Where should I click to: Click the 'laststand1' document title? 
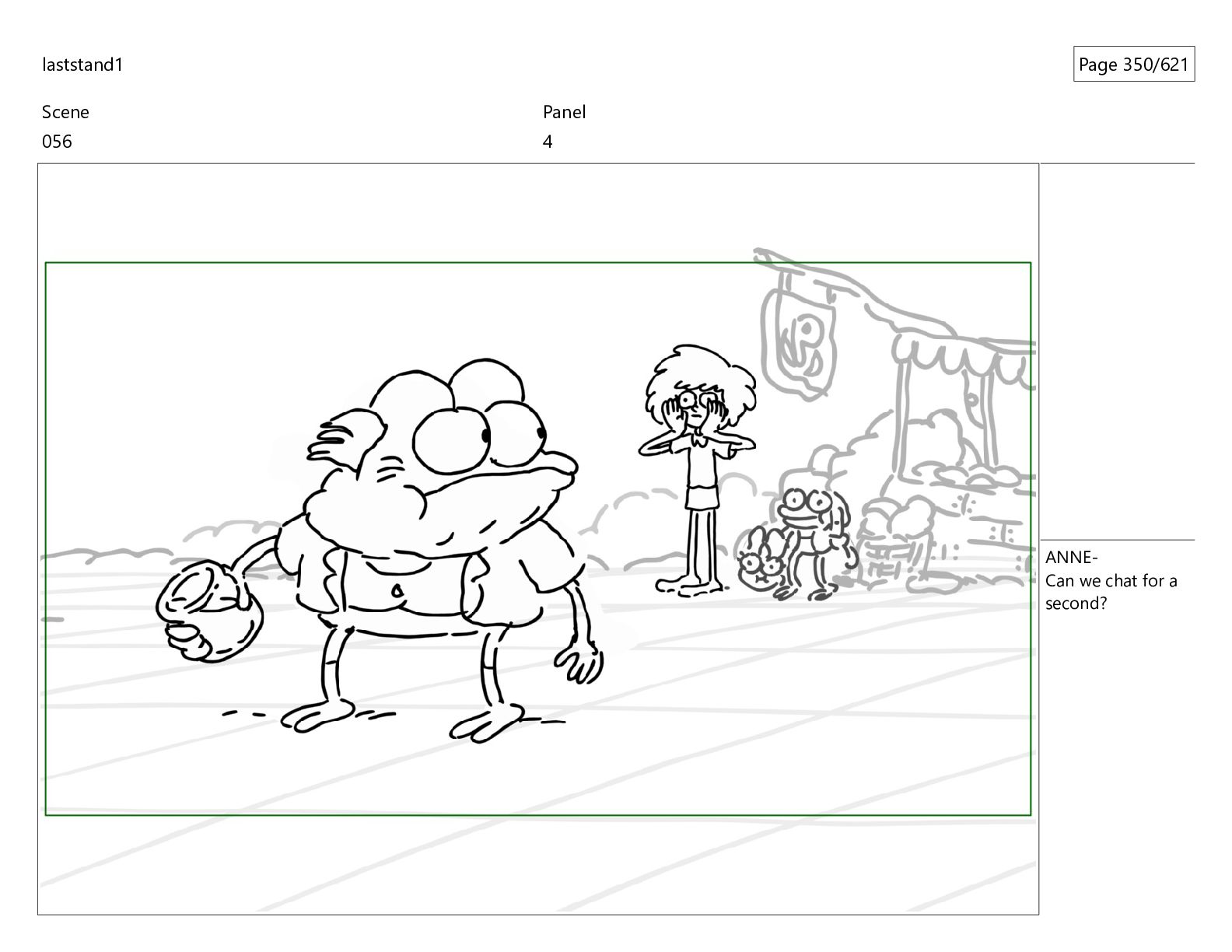[x=82, y=65]
